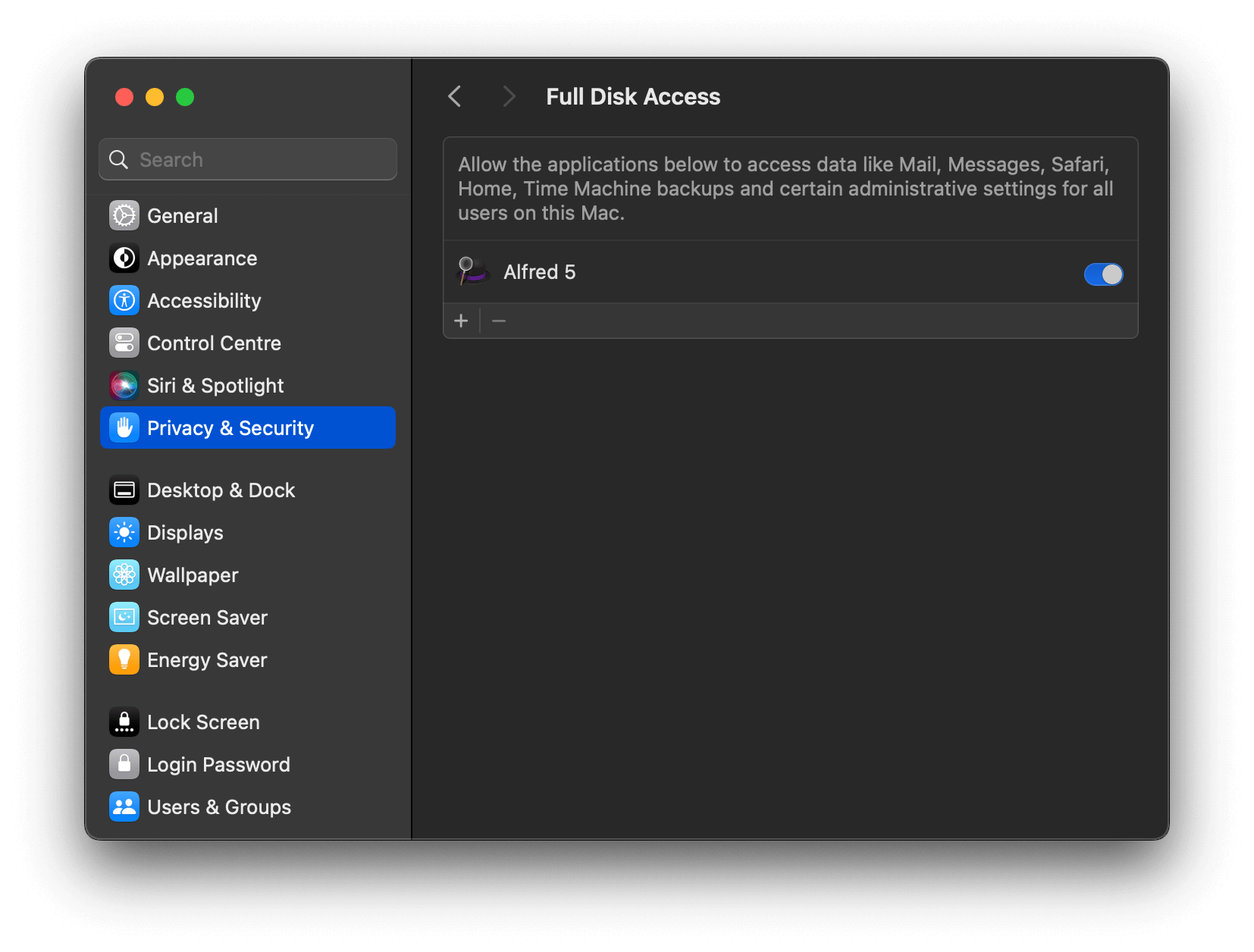
Task: Open Appearance settings from sidebar
Action: pos(124,258)
